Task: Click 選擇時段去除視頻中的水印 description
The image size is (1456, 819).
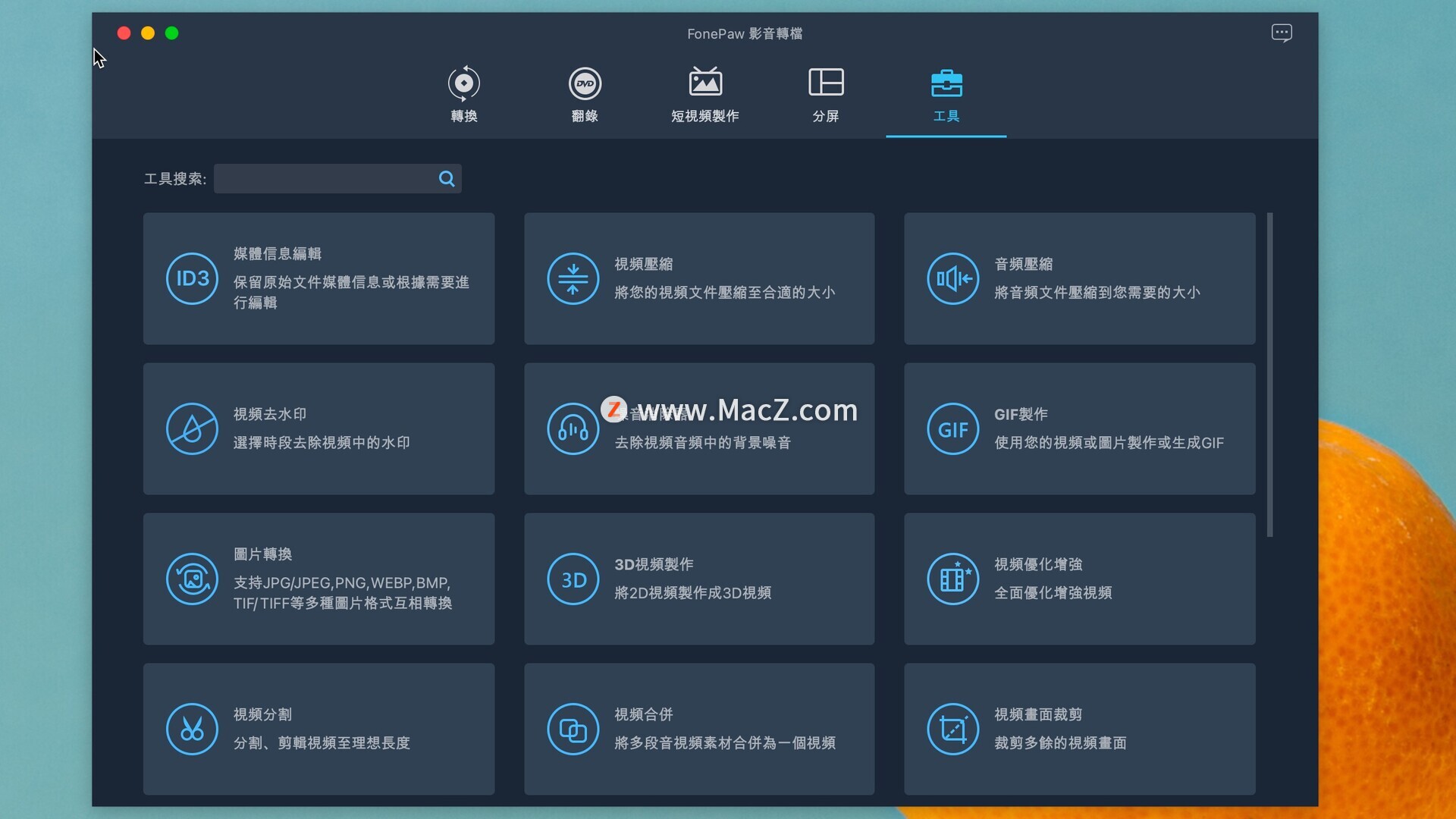Action: [x=322, y=442]
